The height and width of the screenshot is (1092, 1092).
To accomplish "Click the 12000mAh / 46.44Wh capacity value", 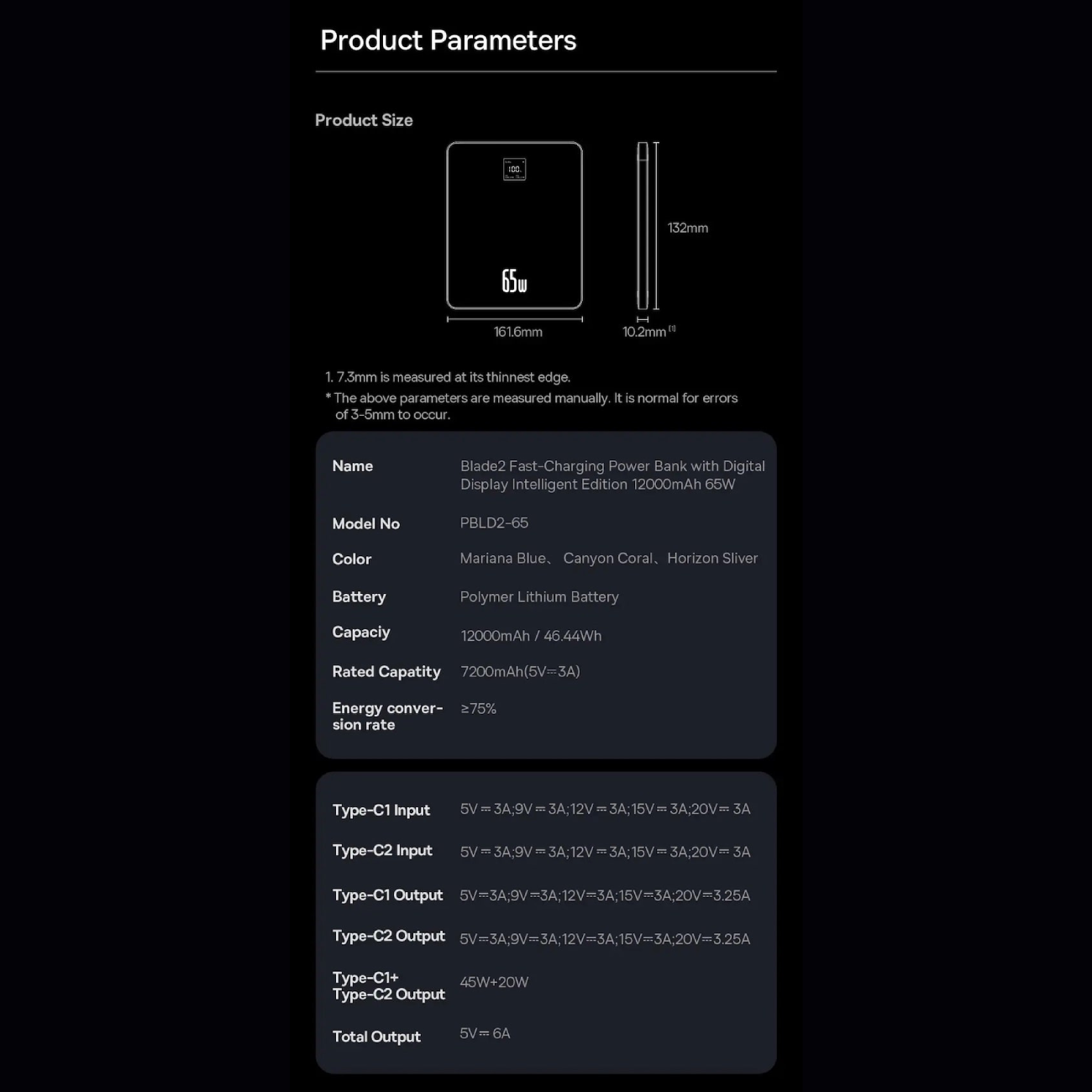I will point(531,636).
